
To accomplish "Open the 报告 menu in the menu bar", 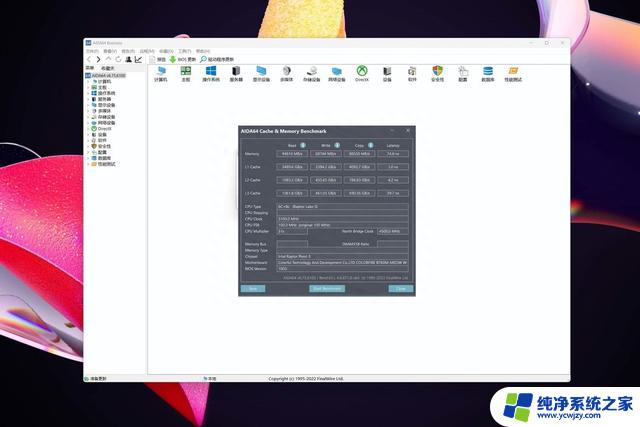I will coord(128,51).
